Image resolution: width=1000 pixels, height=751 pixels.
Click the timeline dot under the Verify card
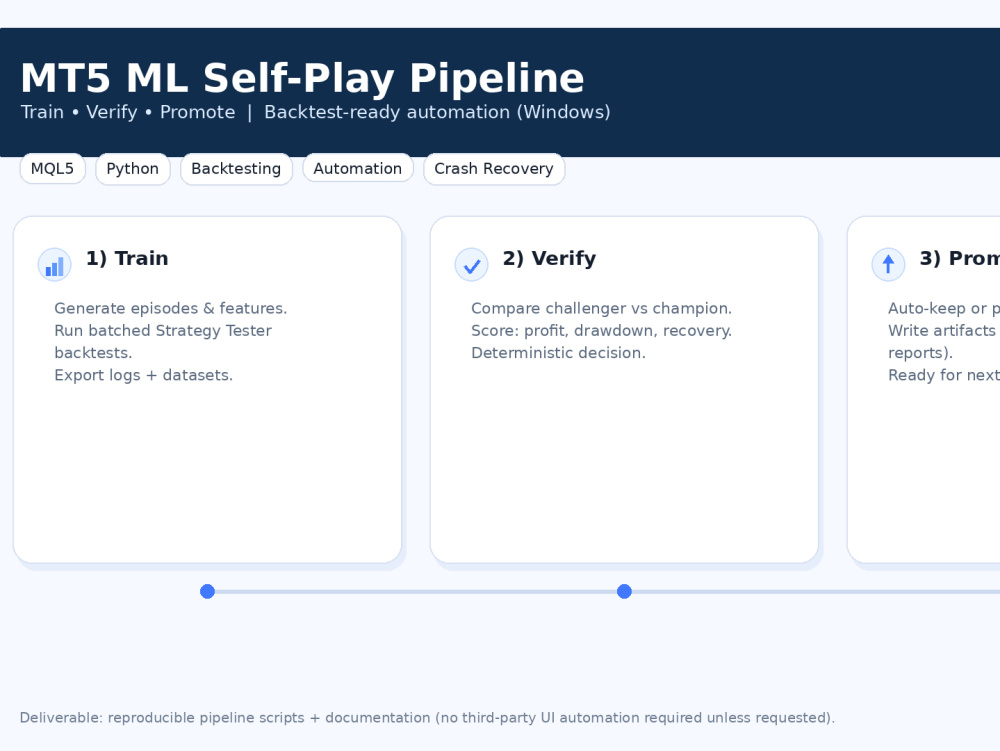click(x=624, y=592)
